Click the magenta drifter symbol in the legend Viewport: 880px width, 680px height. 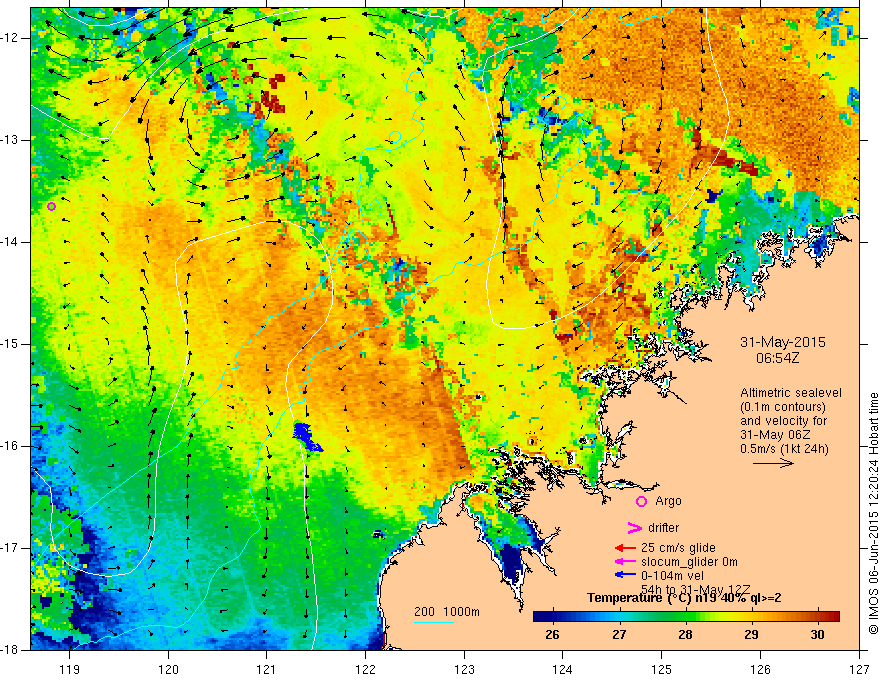pos(634,528)
